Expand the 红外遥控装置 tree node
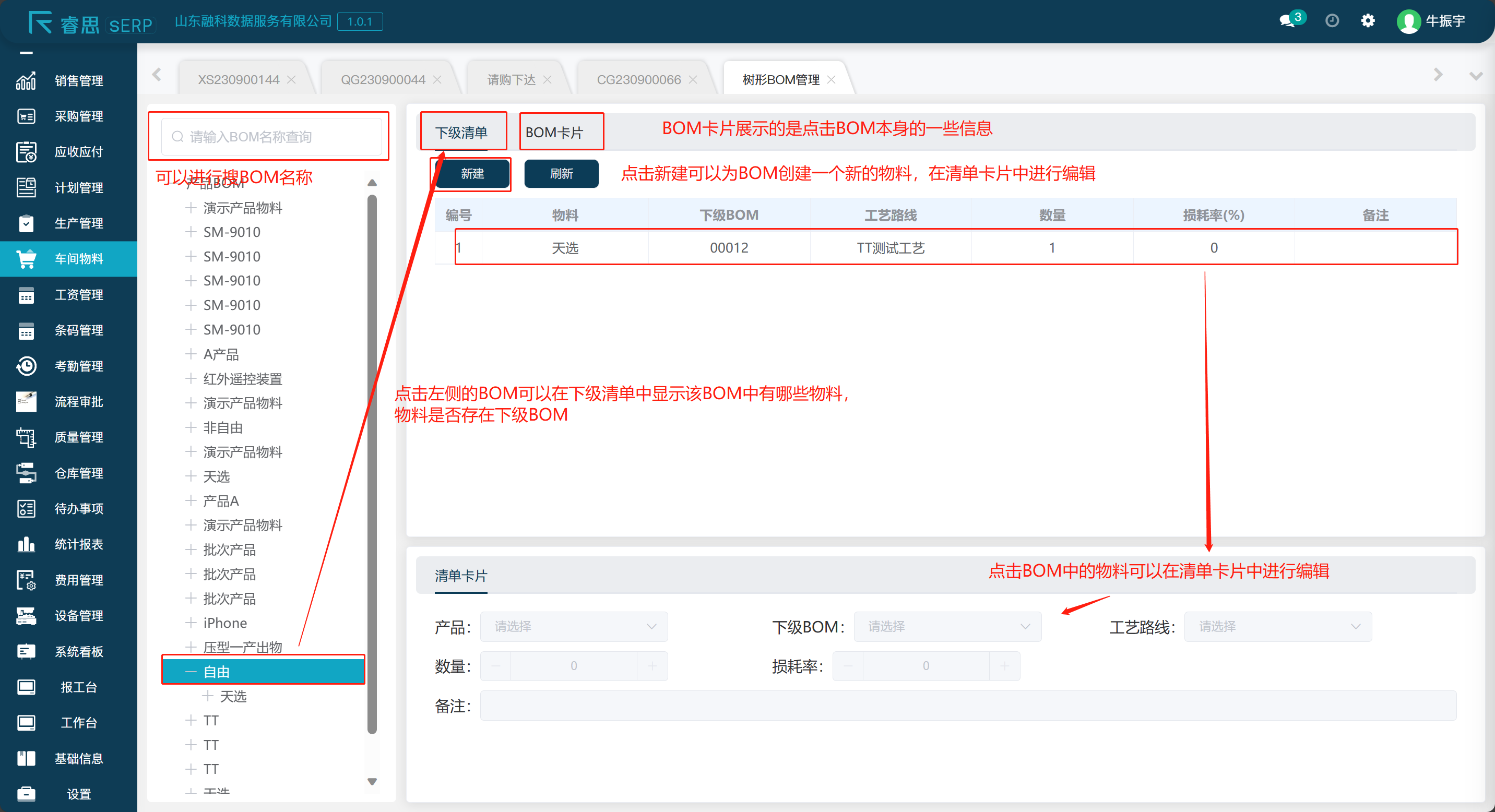This screenshot has width=1495, height=812. (191, 379)
